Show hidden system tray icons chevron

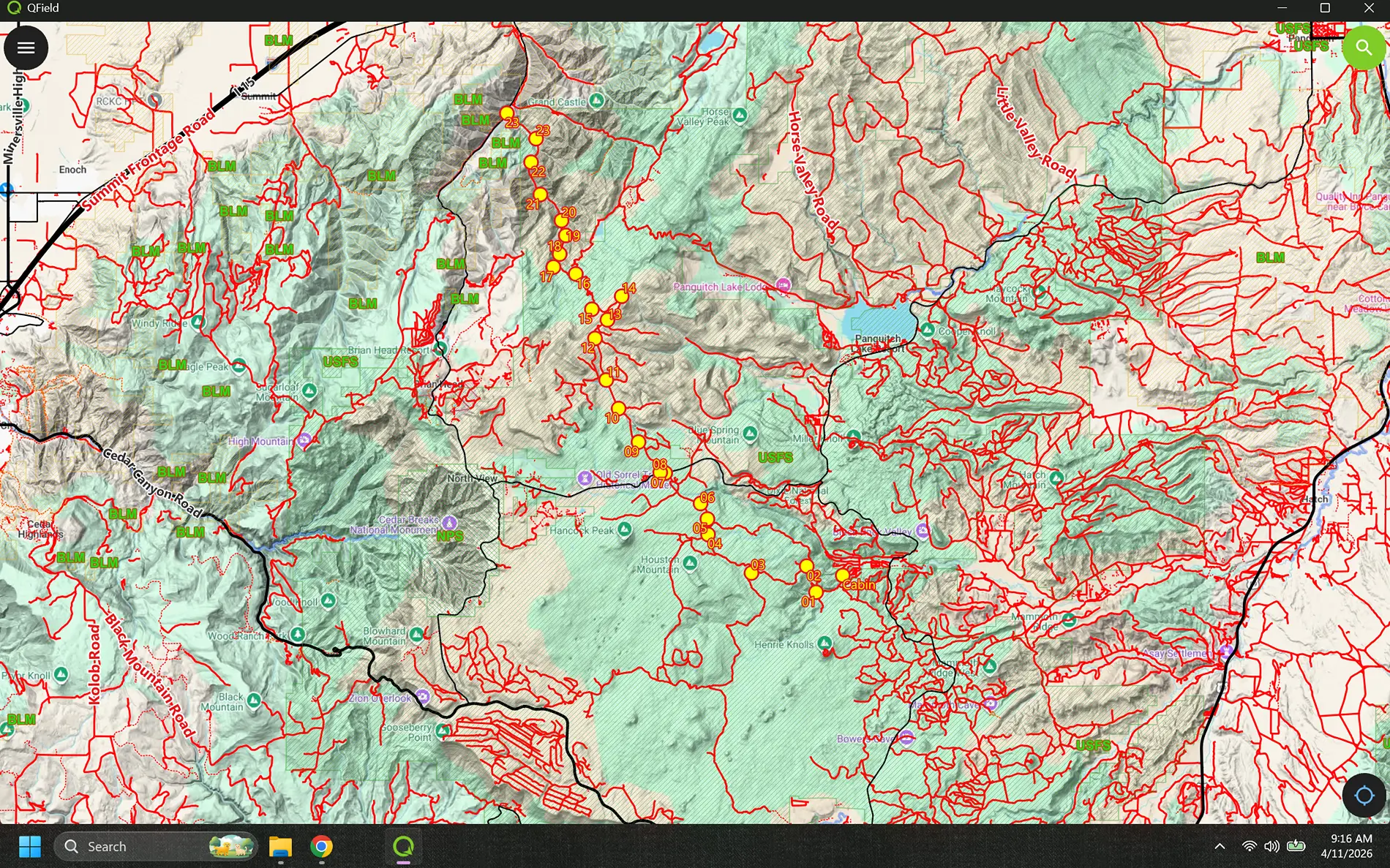1220,847
